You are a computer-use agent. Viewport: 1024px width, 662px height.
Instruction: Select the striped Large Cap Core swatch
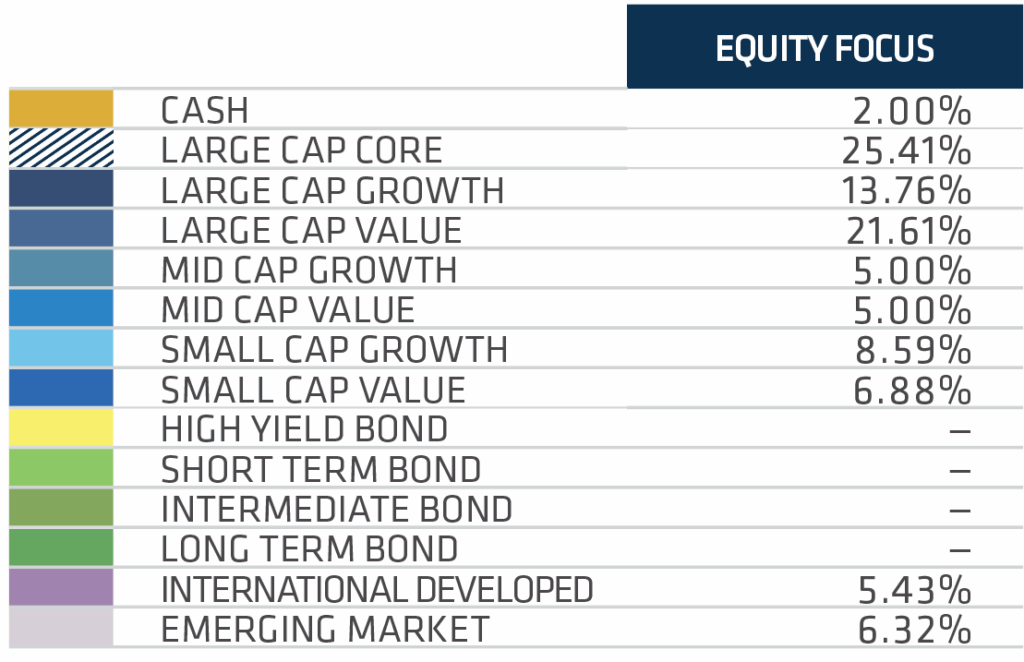point(61,149)
